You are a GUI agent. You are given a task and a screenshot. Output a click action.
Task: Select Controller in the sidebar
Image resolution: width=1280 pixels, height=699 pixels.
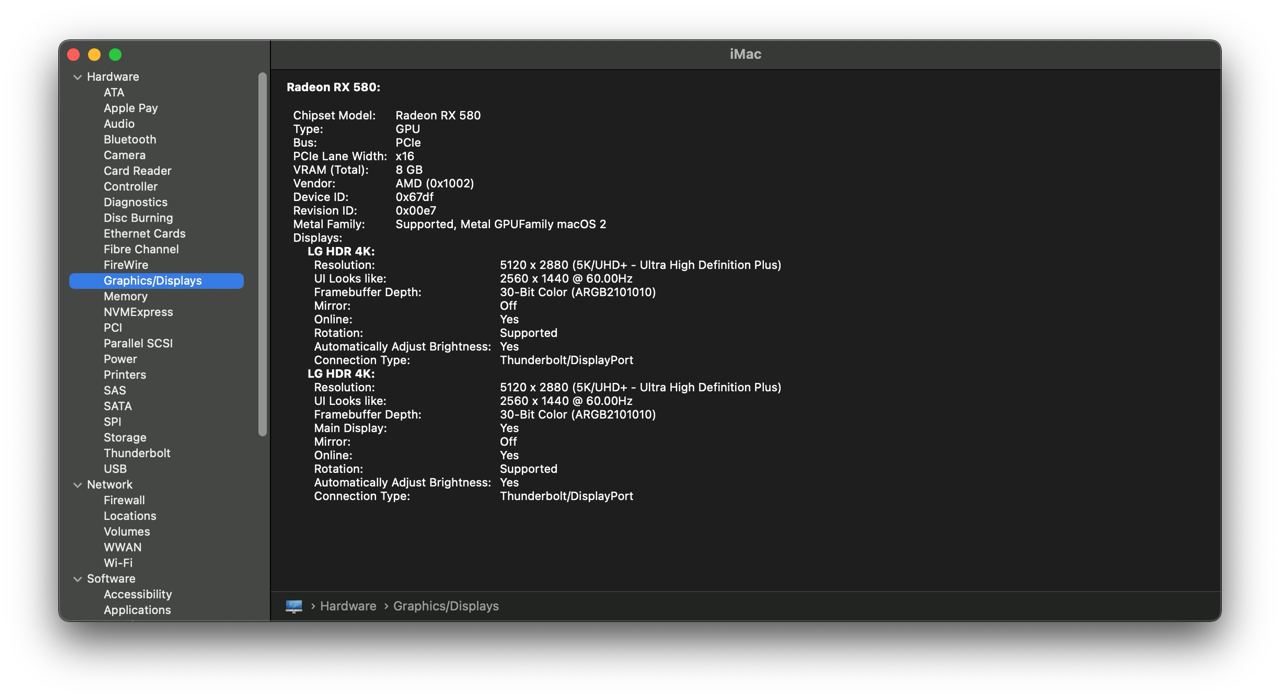(130, 186)
